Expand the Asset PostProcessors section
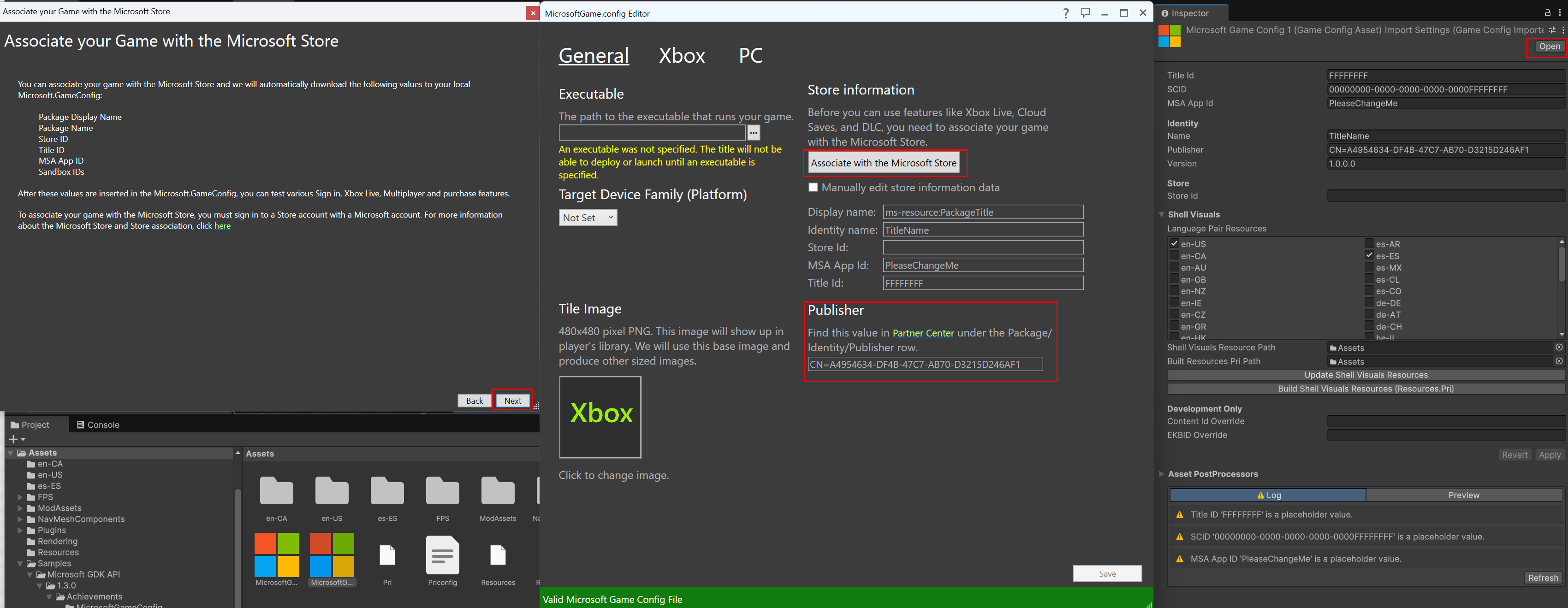Screen dimensions: 1568x608 click(x=1161, y=473)
